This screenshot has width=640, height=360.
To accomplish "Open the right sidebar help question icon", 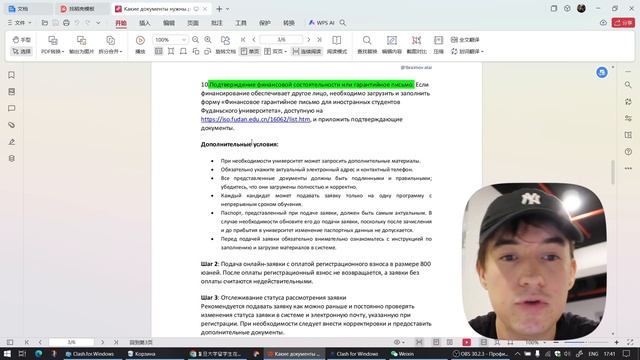I will point(628,151).
